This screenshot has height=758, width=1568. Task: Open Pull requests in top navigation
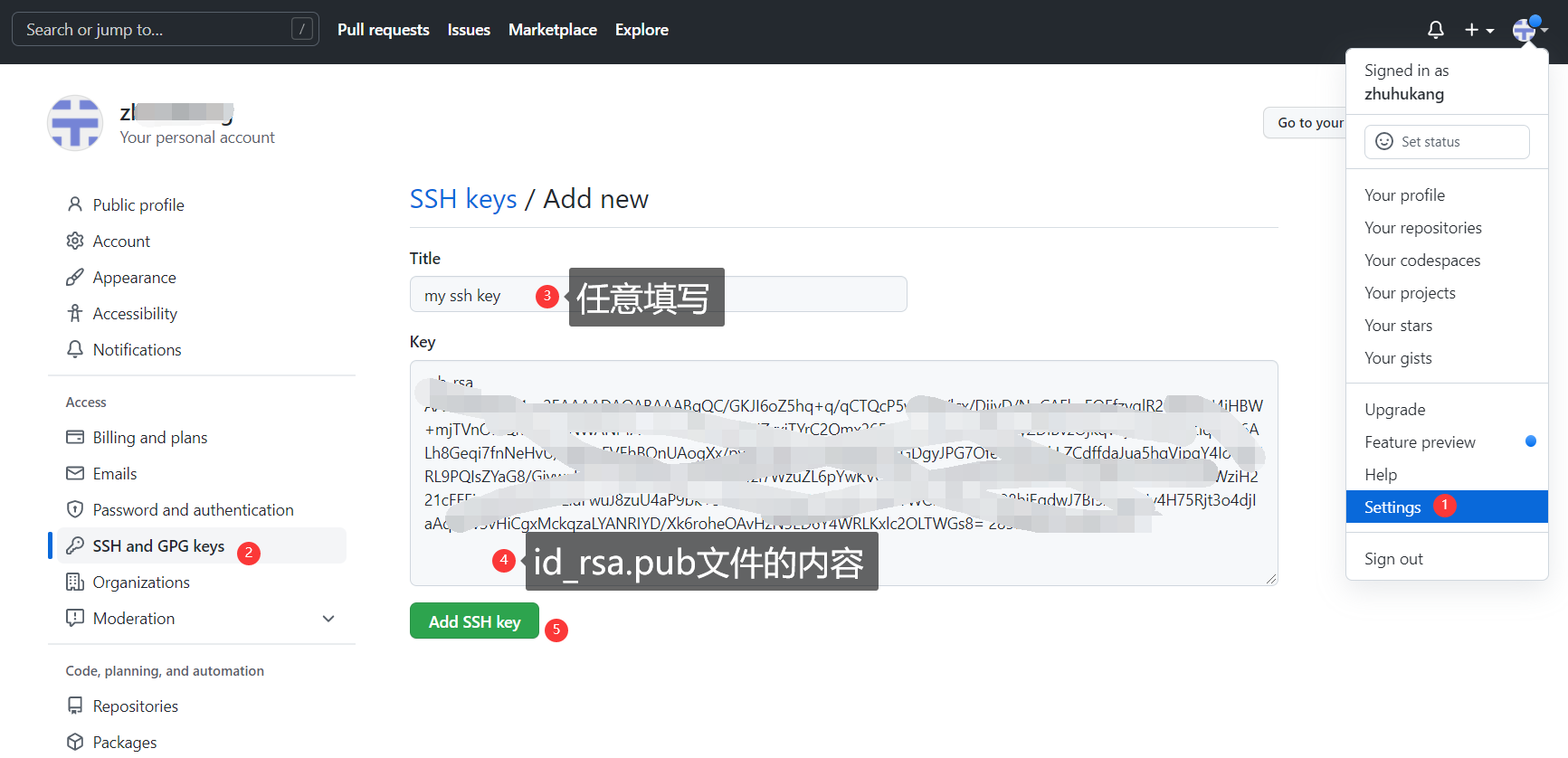(x=384, y=30)
